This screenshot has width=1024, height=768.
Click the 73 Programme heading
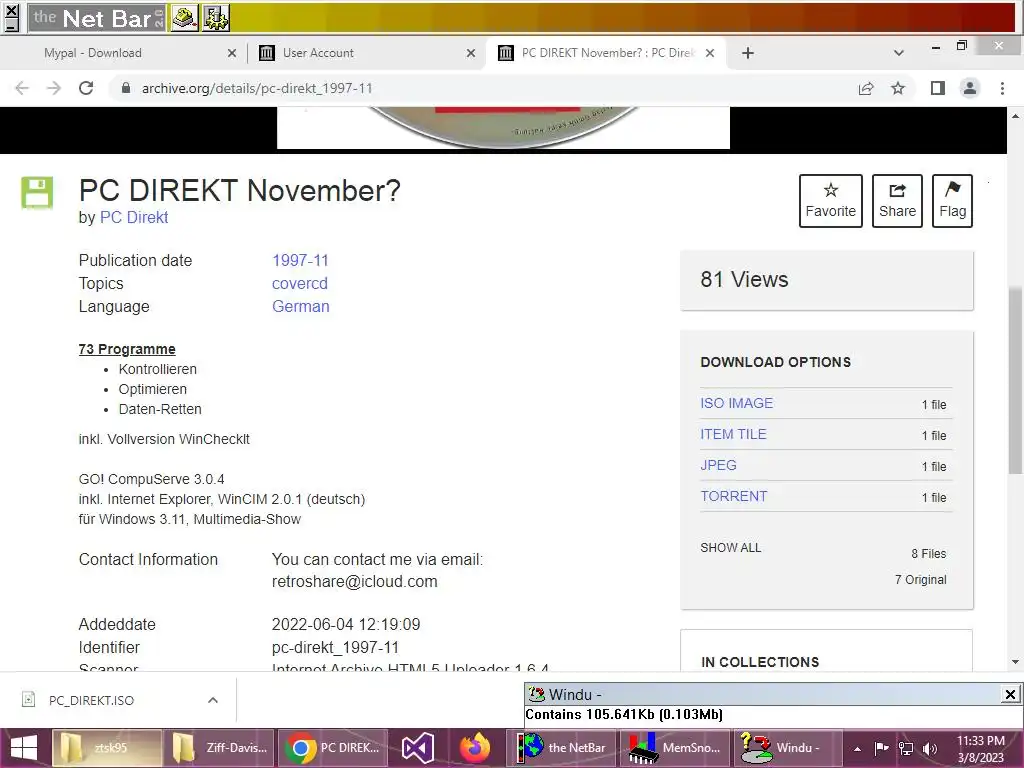pos(127,349)
